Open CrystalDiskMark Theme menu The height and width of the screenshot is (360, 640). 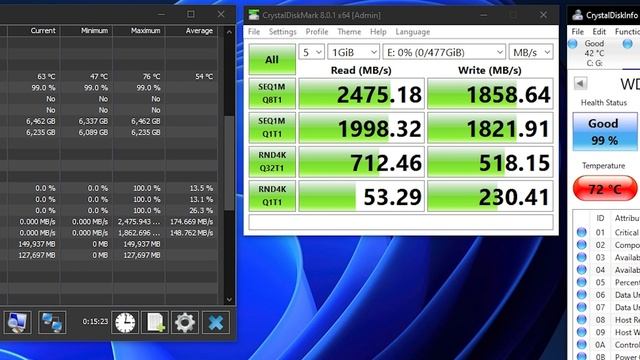coord(349,32)
